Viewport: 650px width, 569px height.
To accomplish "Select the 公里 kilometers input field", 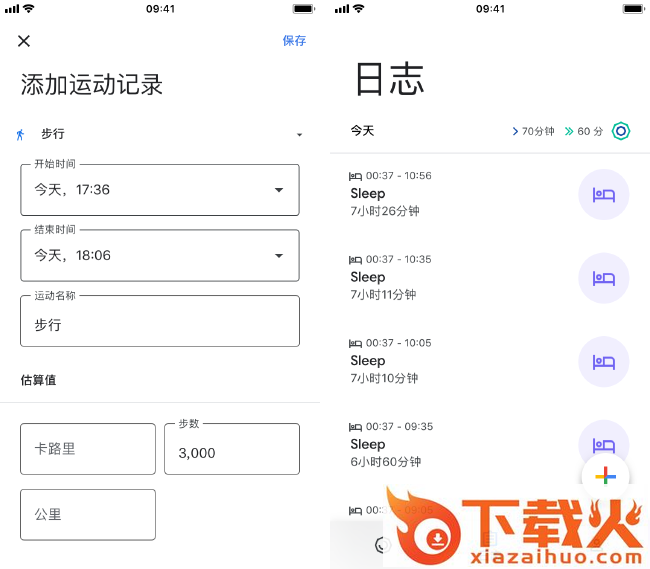I will click(88, 515).
